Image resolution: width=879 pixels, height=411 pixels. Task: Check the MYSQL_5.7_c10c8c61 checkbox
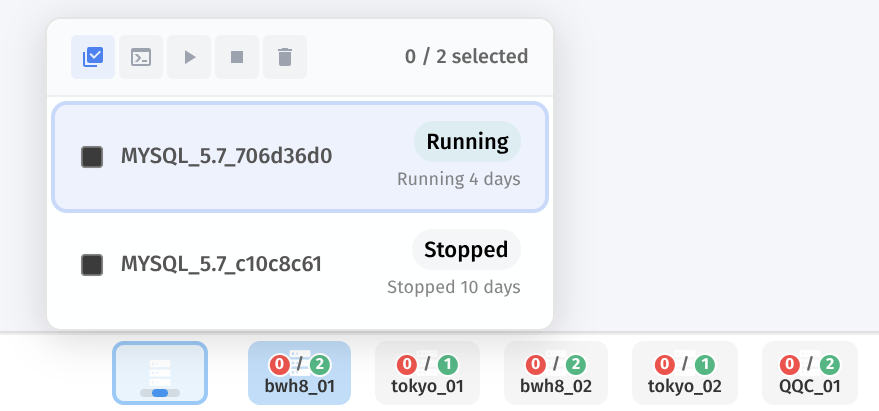click(x=92, y=265)
